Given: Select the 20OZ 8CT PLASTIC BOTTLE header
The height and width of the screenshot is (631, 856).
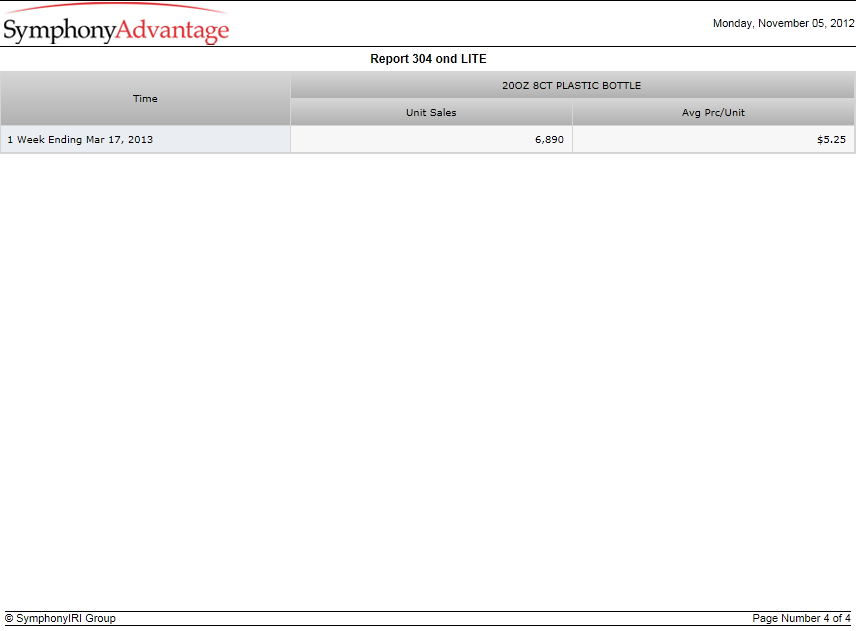Looking at the screenshot, I should [572, 86].
